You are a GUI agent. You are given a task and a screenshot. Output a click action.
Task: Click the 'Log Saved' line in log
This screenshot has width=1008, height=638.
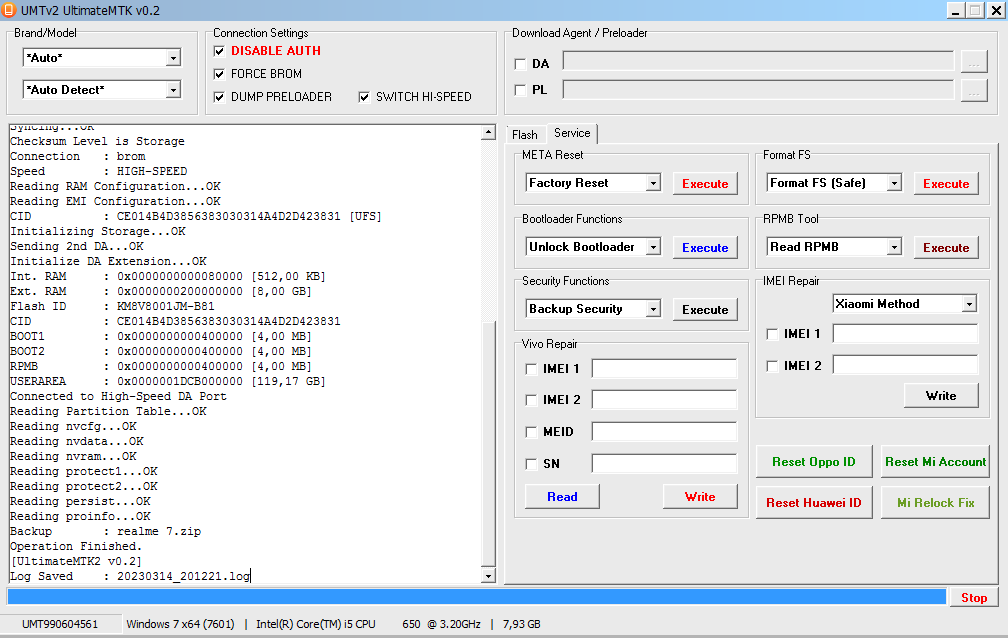130,576
